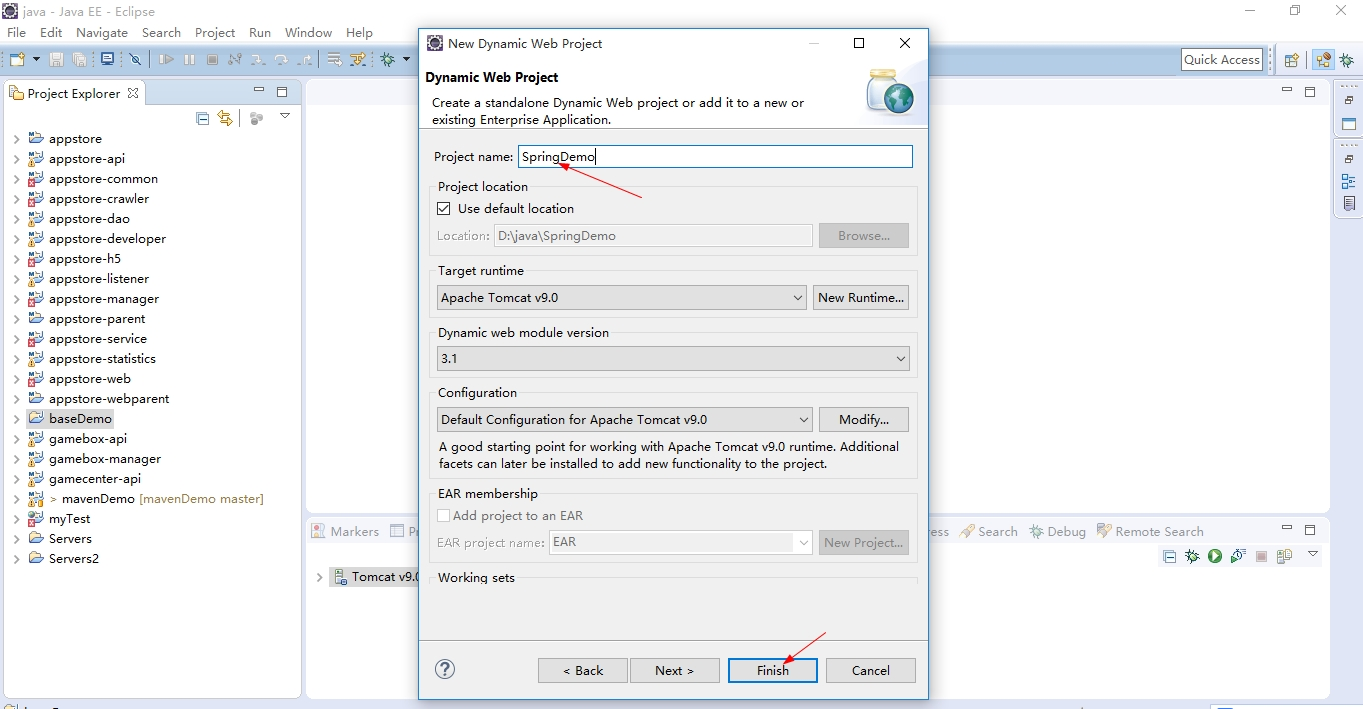Uncheck Use default location checkbox
This screenshot has width=1363, height=709.
[444, 209]
